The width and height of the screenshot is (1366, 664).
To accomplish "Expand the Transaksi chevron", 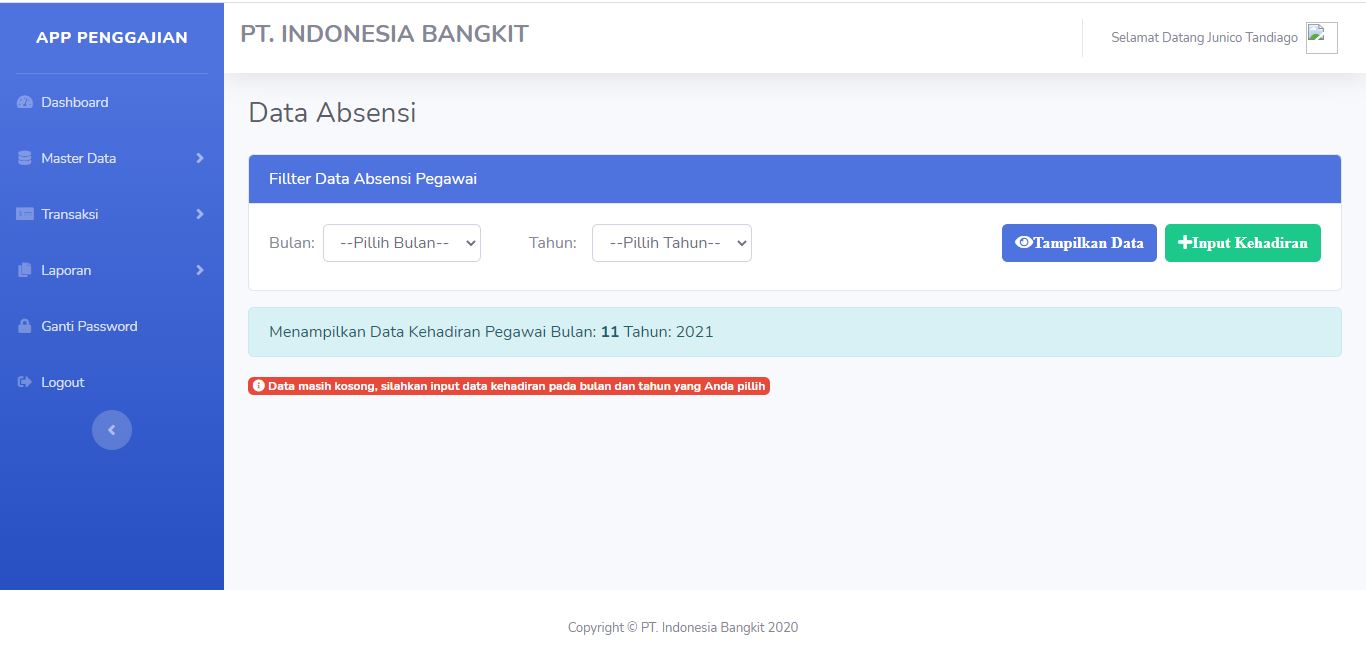I will [x=198, y=213].
